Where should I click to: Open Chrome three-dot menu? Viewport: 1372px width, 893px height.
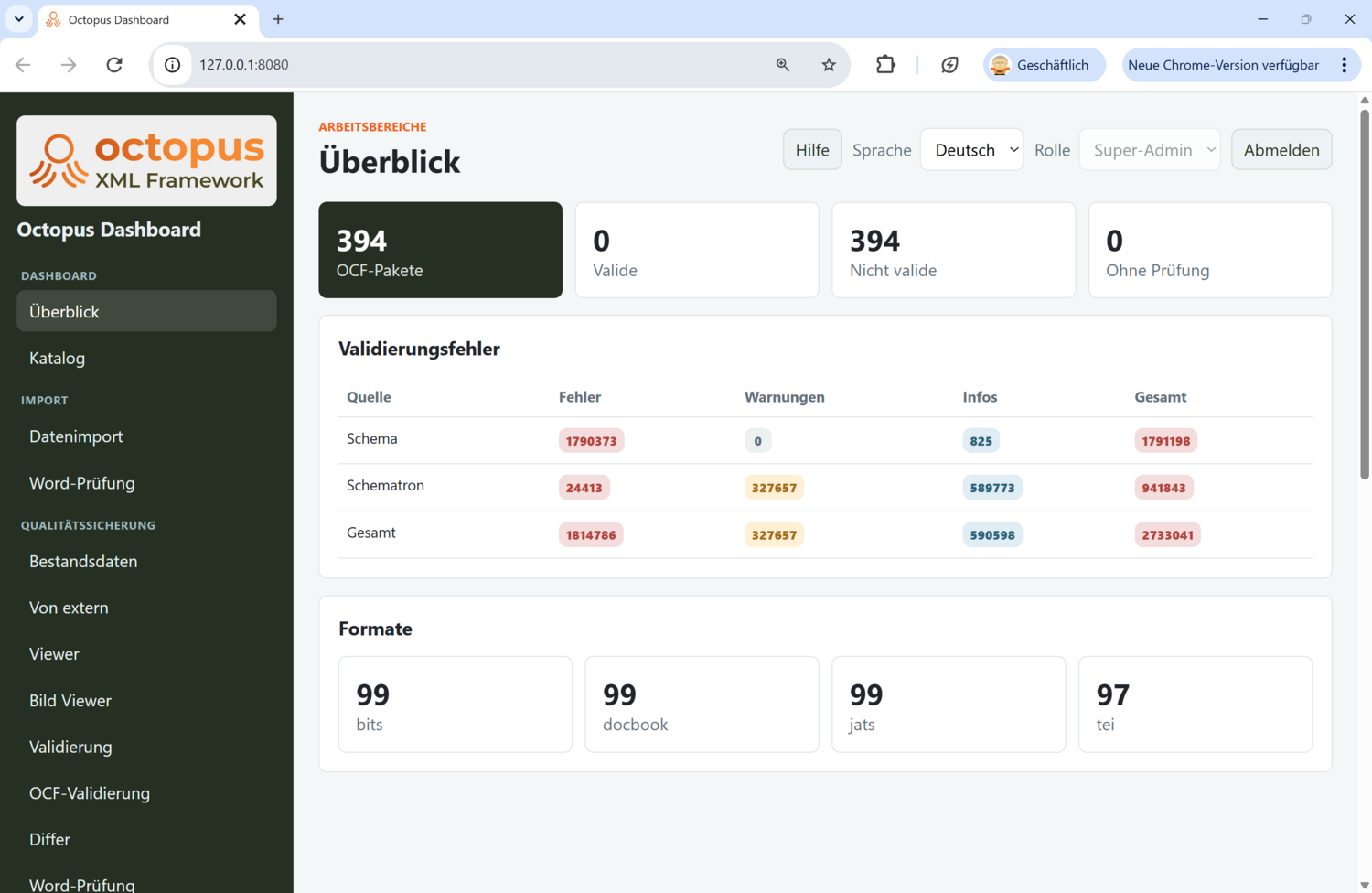(1344, 65)
